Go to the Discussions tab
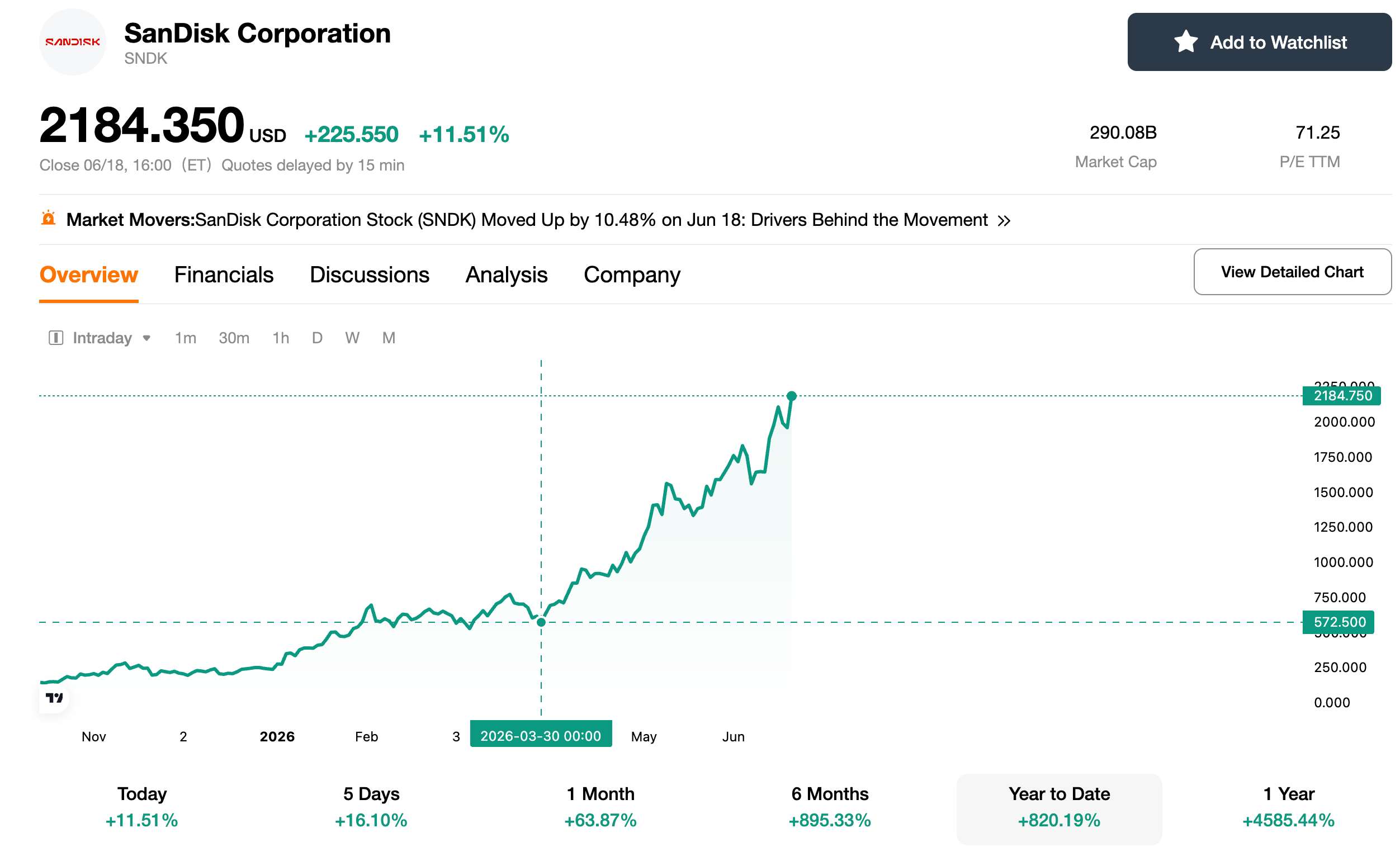The height and width of the screenshot is (861, 1400). tap(370, 275)
